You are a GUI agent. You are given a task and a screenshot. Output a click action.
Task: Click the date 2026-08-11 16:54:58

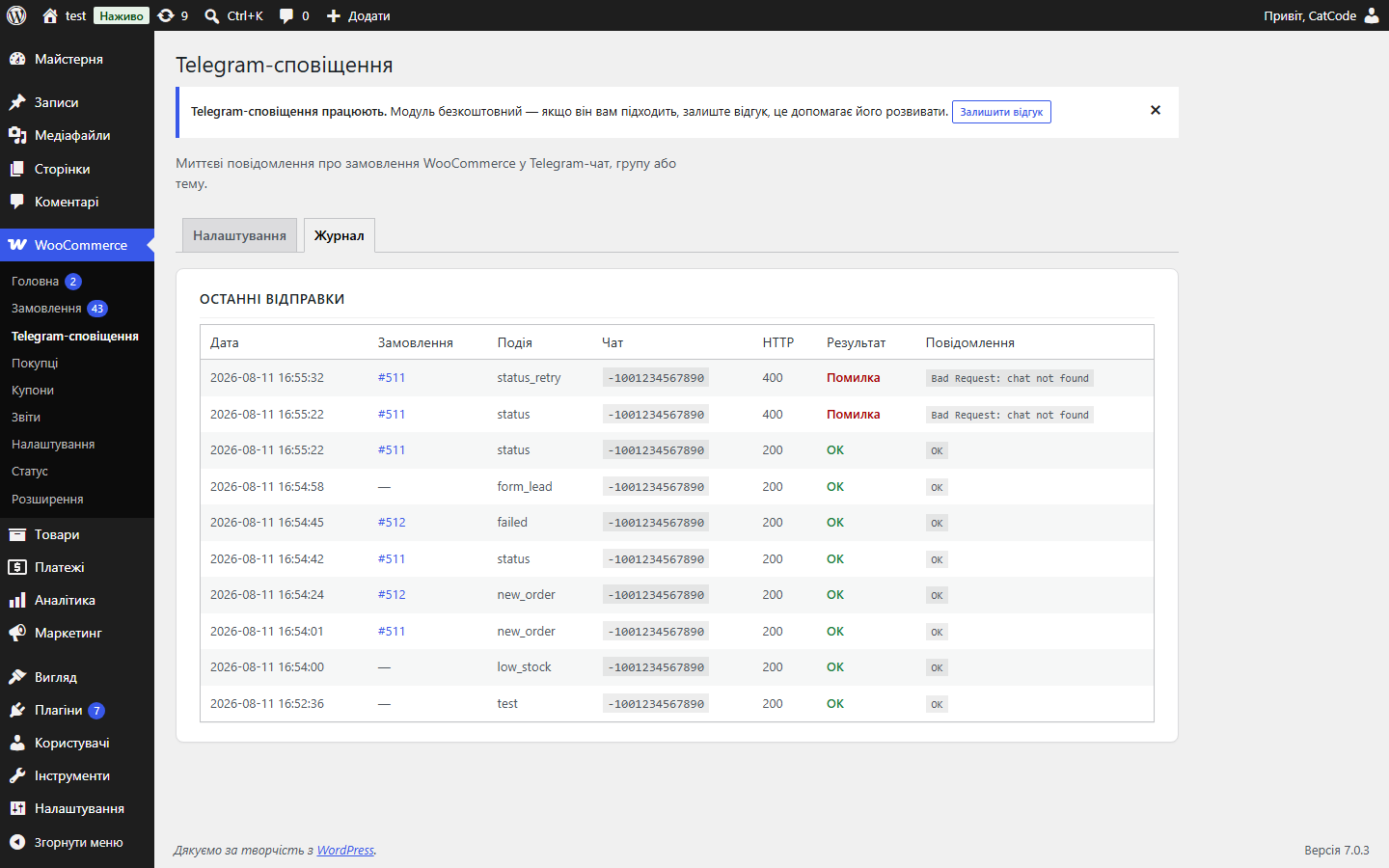(x=267, y=487)
